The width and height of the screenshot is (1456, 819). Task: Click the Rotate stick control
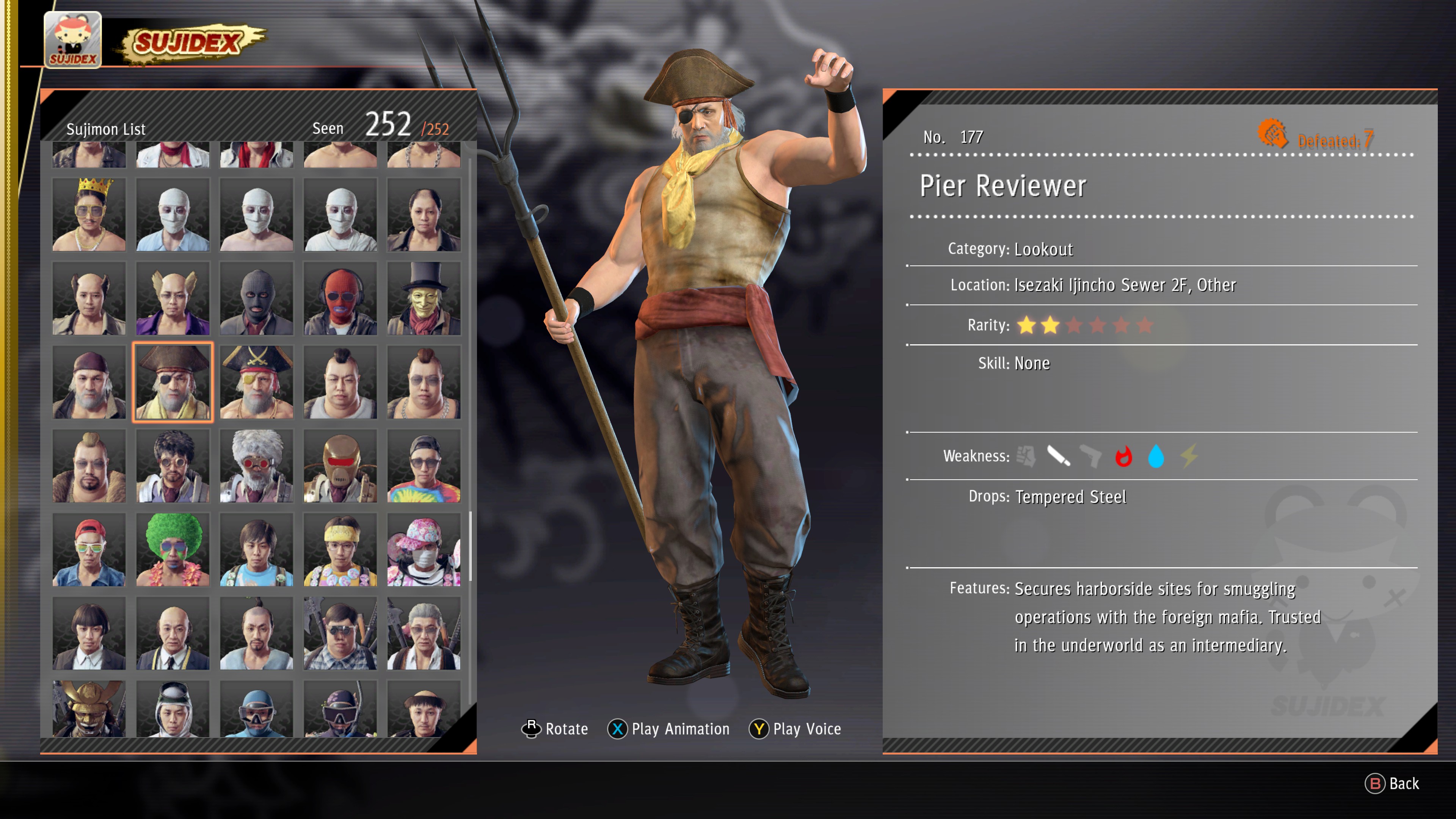(x=554, y=728)
